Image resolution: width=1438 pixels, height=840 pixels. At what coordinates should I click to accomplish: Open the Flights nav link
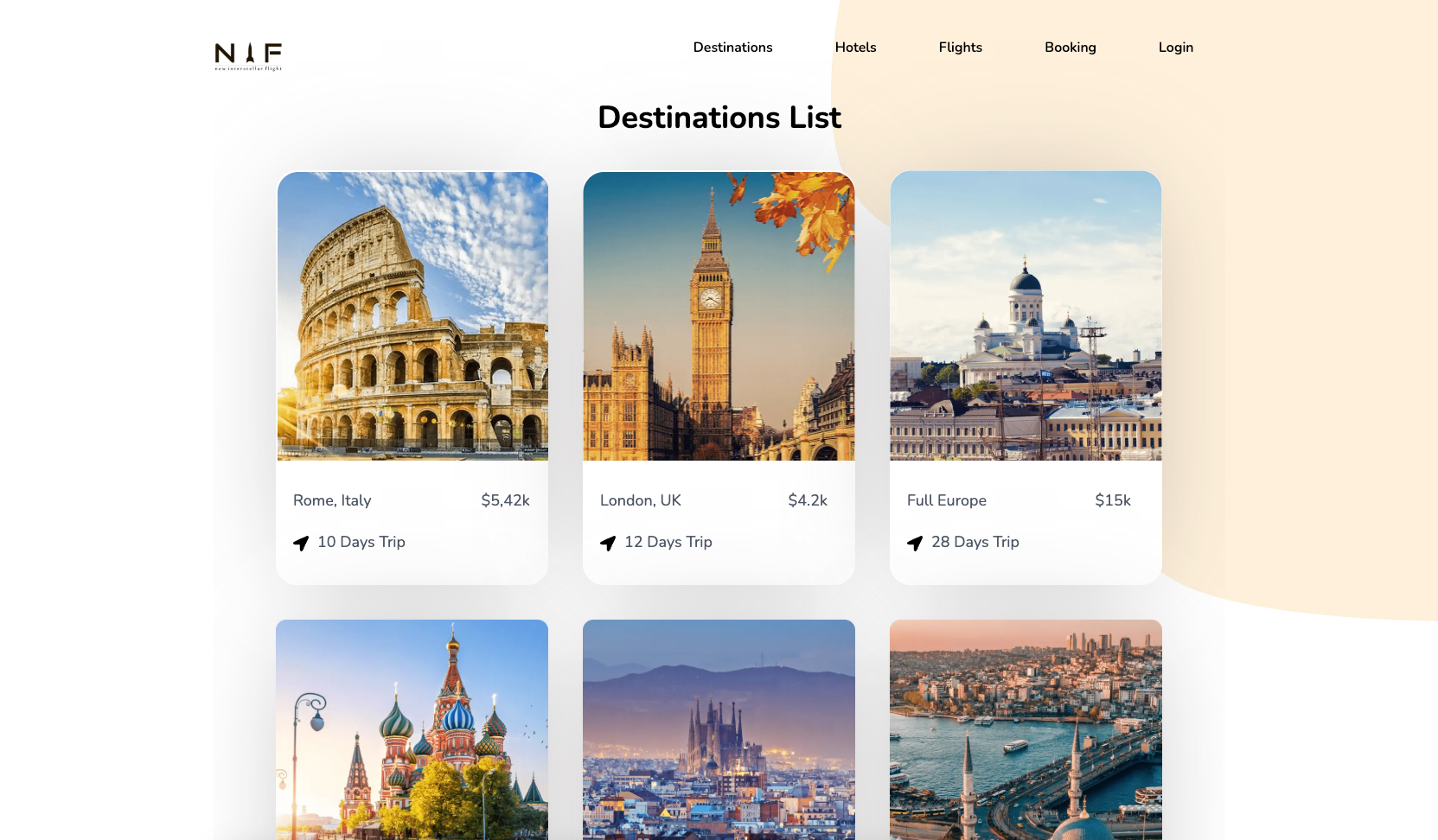[960, 48]
